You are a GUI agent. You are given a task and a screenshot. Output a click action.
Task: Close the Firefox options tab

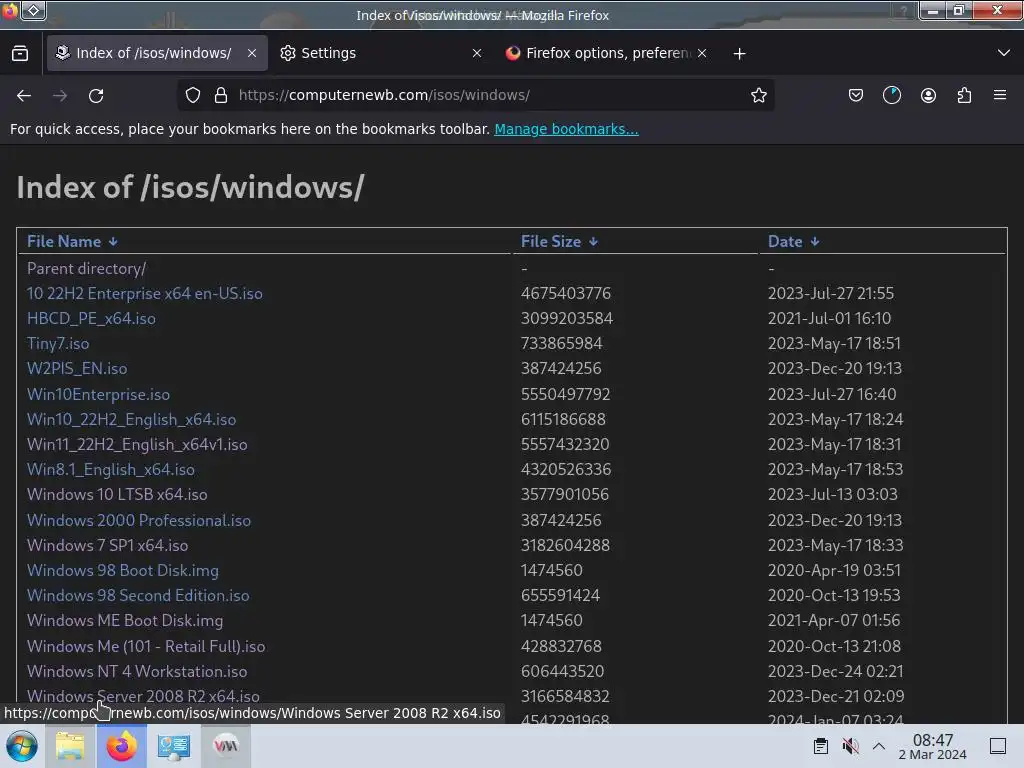702,54
